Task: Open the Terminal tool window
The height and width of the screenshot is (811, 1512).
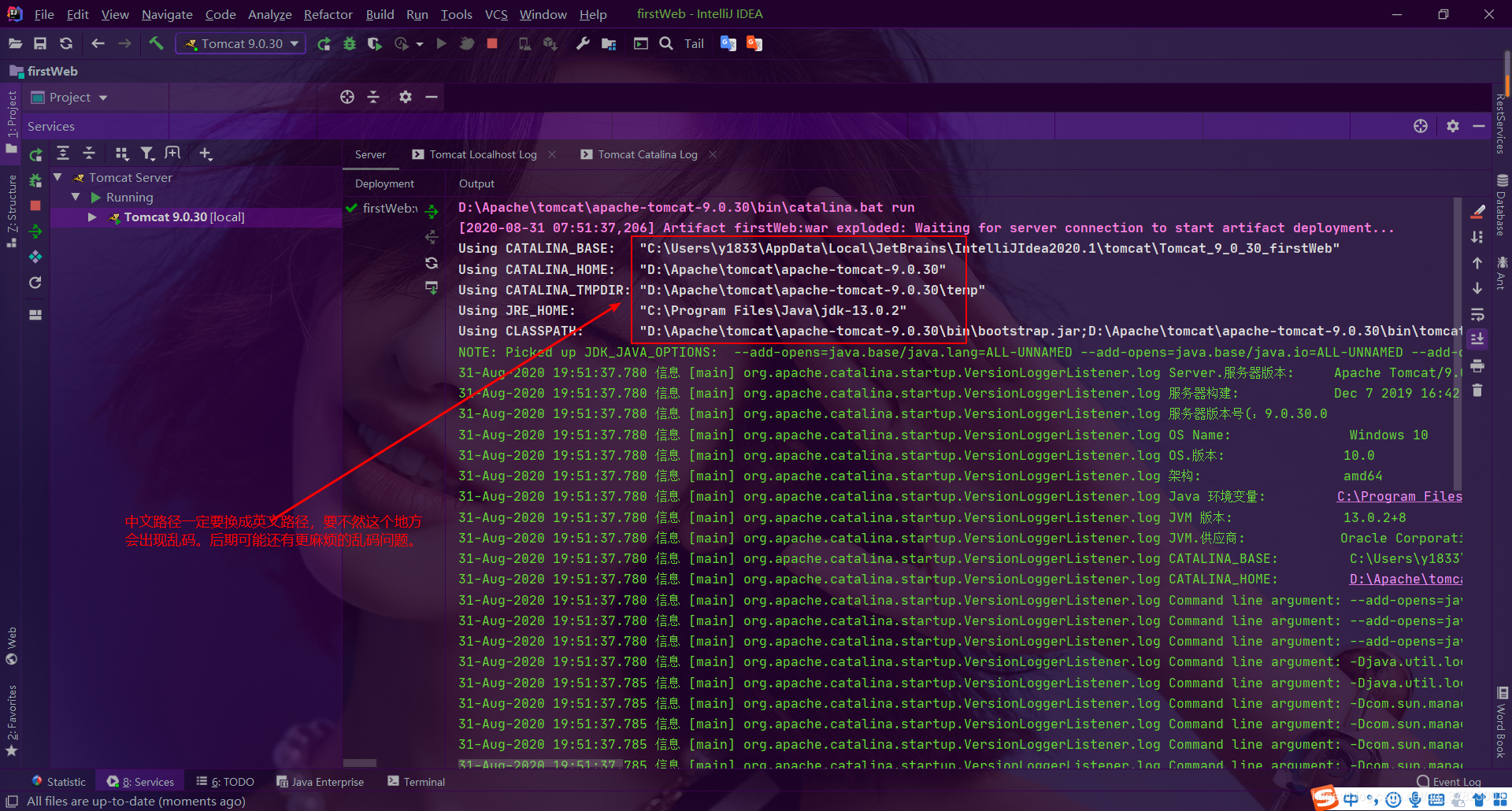Action: tap(417, 782)
